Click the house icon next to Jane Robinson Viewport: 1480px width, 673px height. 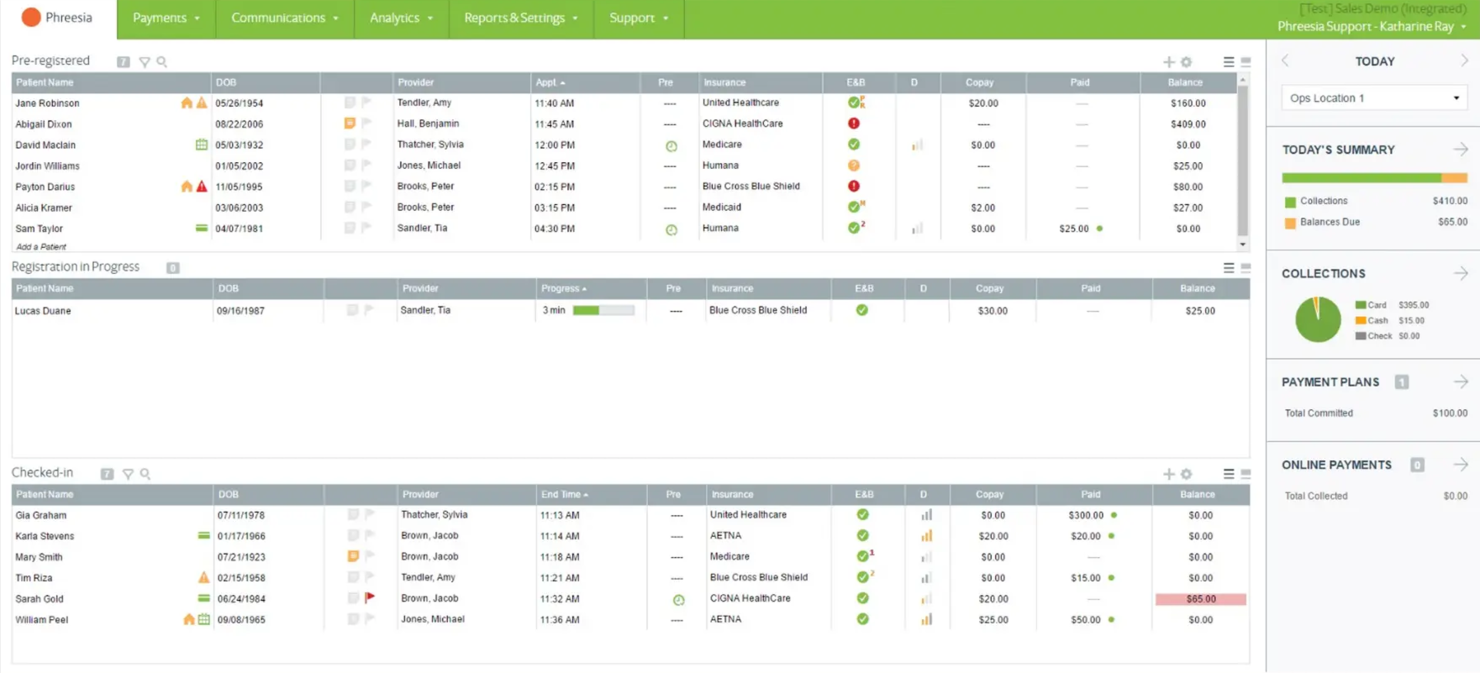(x=186, y=103)
